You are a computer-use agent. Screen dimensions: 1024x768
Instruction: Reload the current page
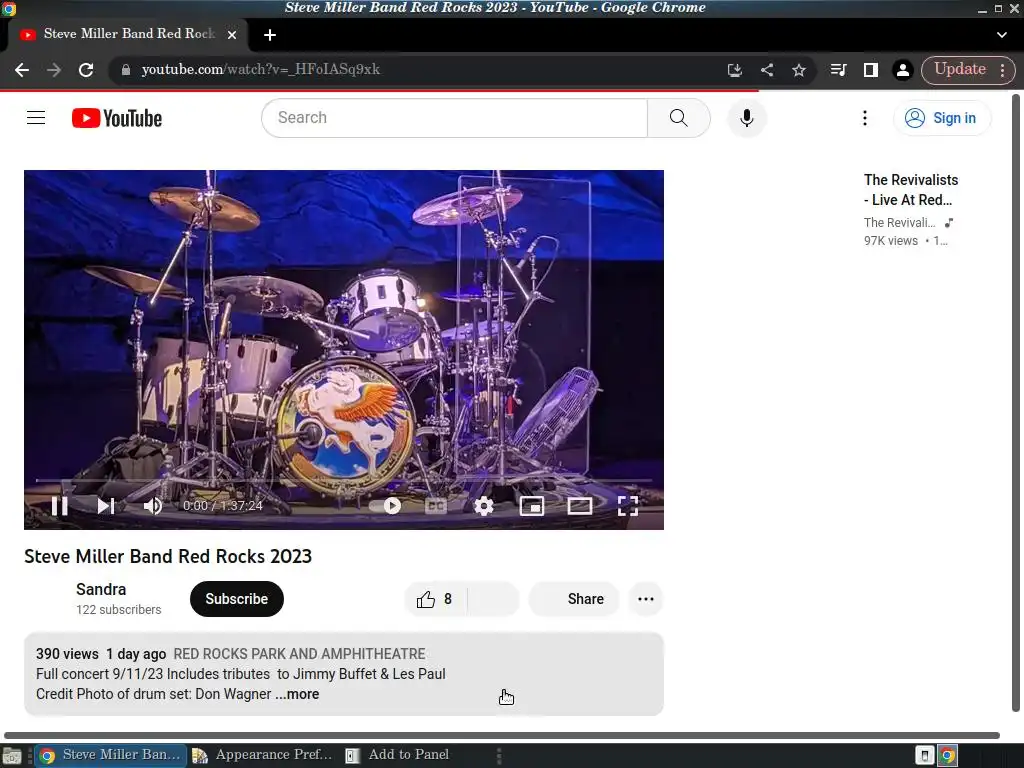point(86,70)
